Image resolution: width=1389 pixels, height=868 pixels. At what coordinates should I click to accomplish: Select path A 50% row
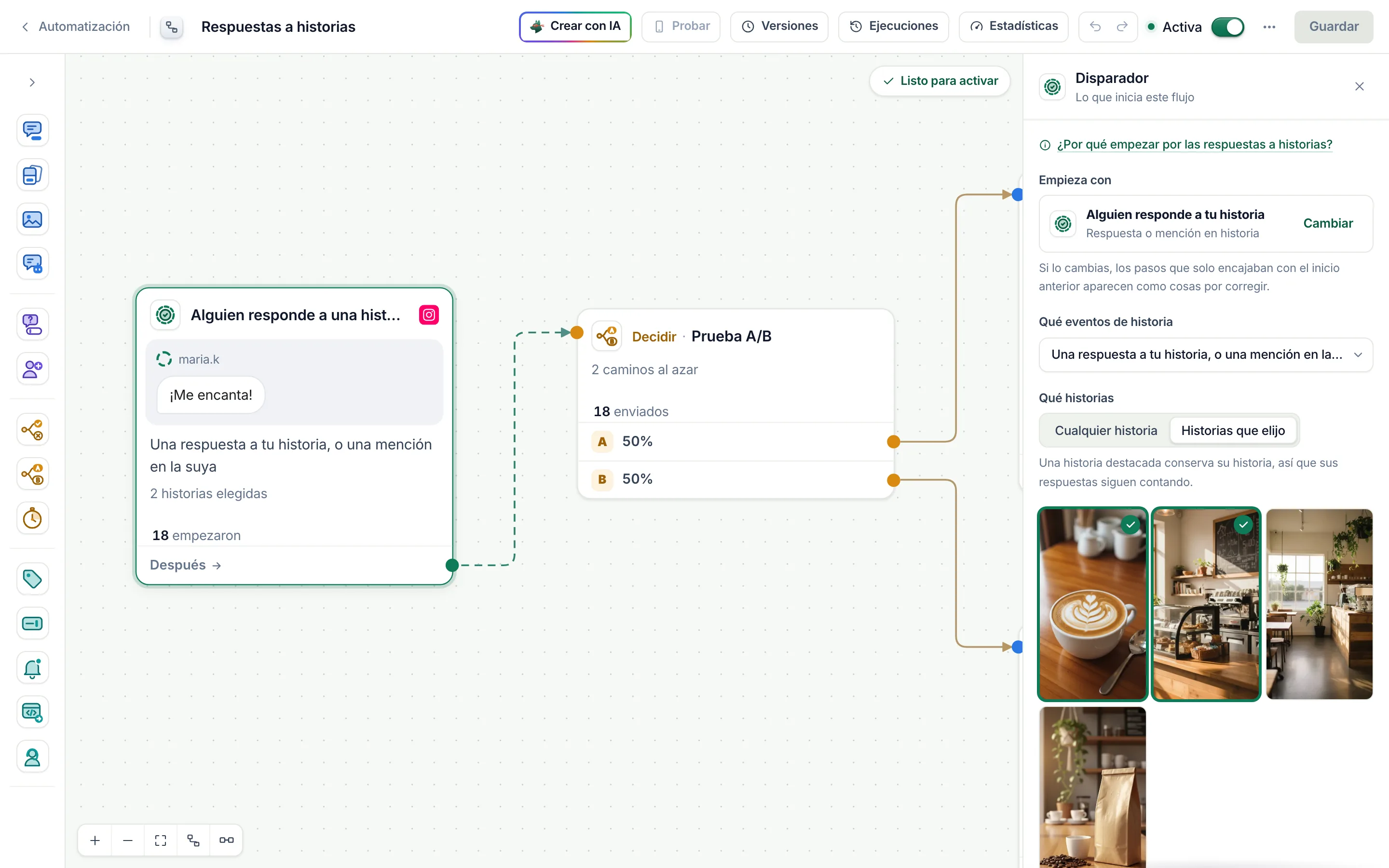click(735, 441)
